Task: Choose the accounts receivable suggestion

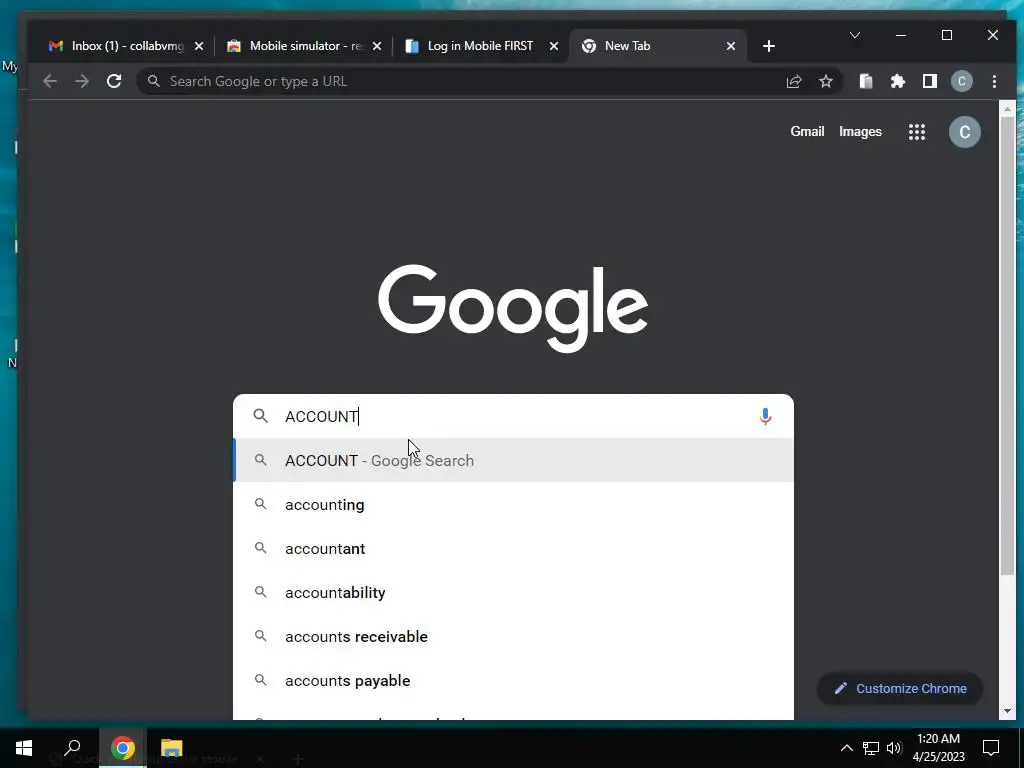Action: click(513, 637)
